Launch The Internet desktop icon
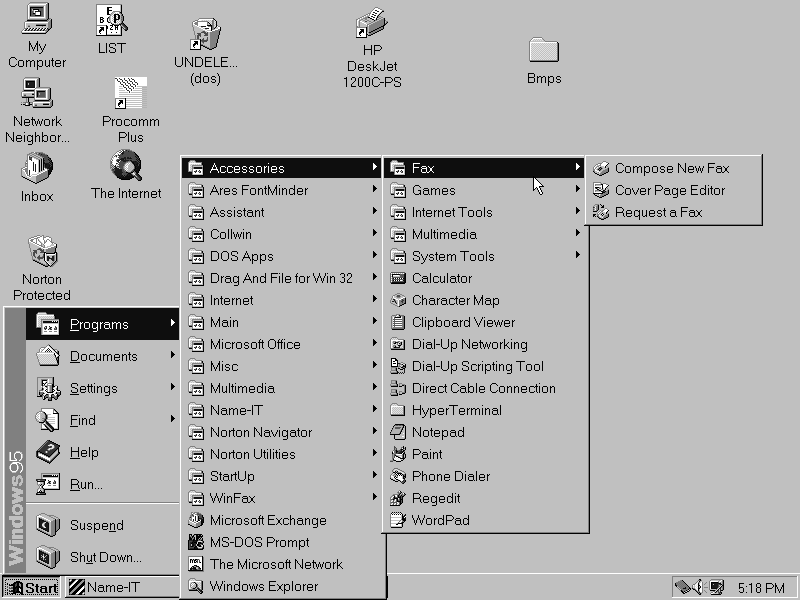The image size is (800, 600). click(126, 165)
